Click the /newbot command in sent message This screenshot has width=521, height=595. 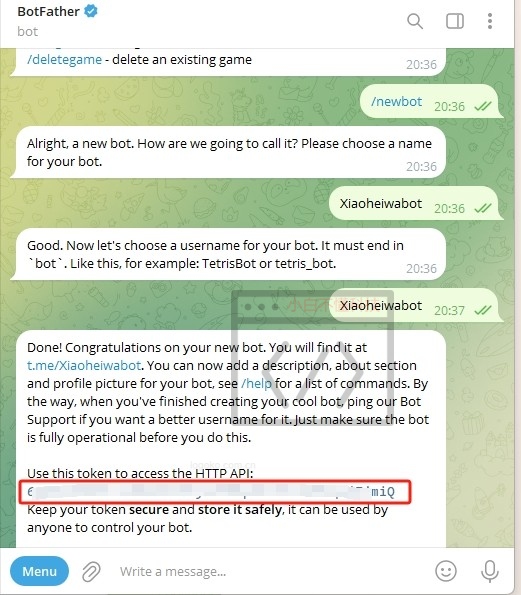point(397,101)
